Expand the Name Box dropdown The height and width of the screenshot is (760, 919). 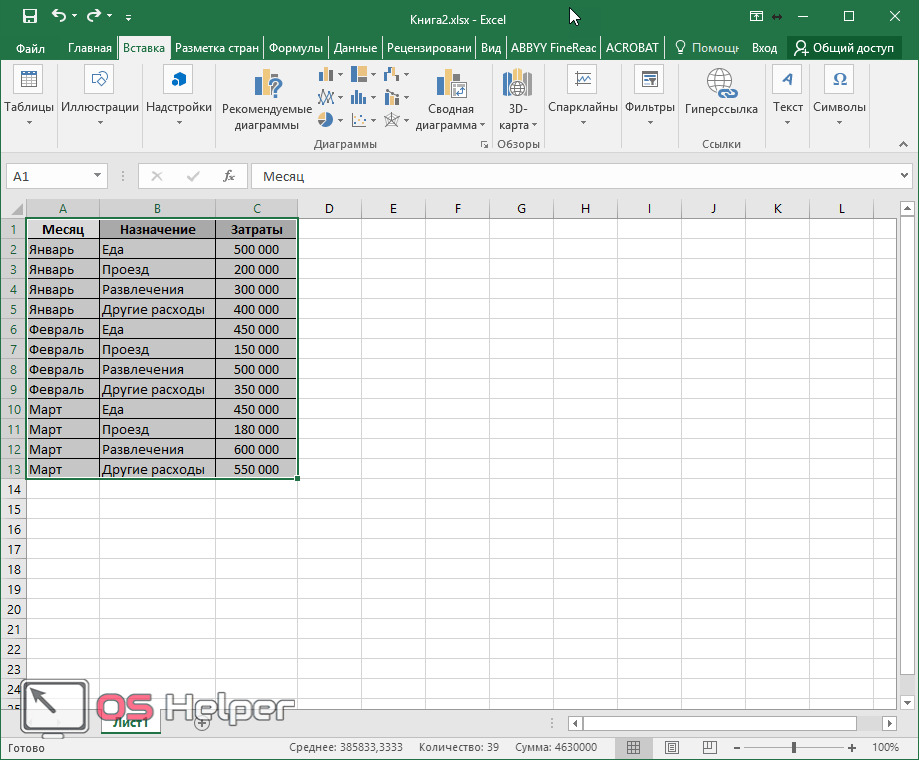click(98, 176)
